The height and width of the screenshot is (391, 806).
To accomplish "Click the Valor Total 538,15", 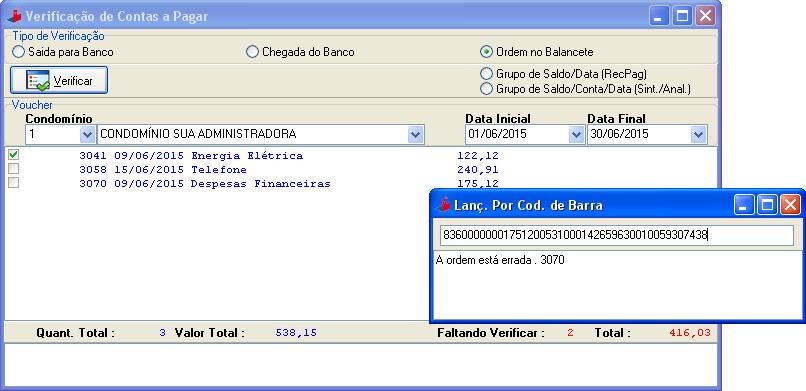I will click(x=296, y=333).
